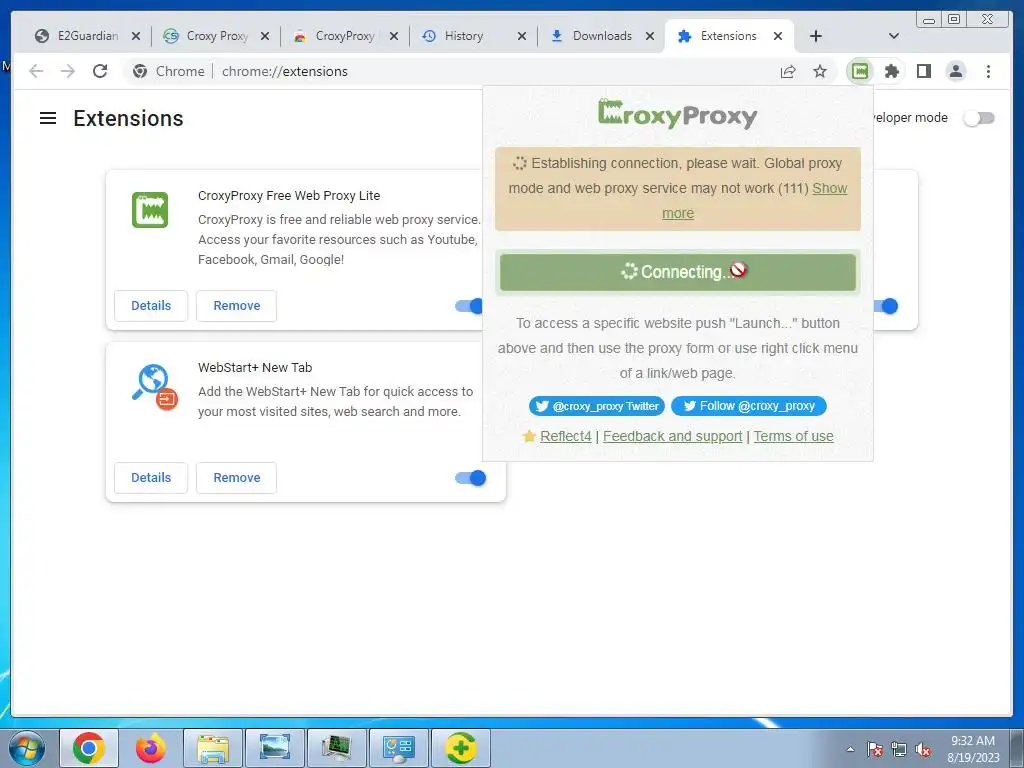Open the computer monitor taskbar app

pyautogui.click(x=337, y=748)
